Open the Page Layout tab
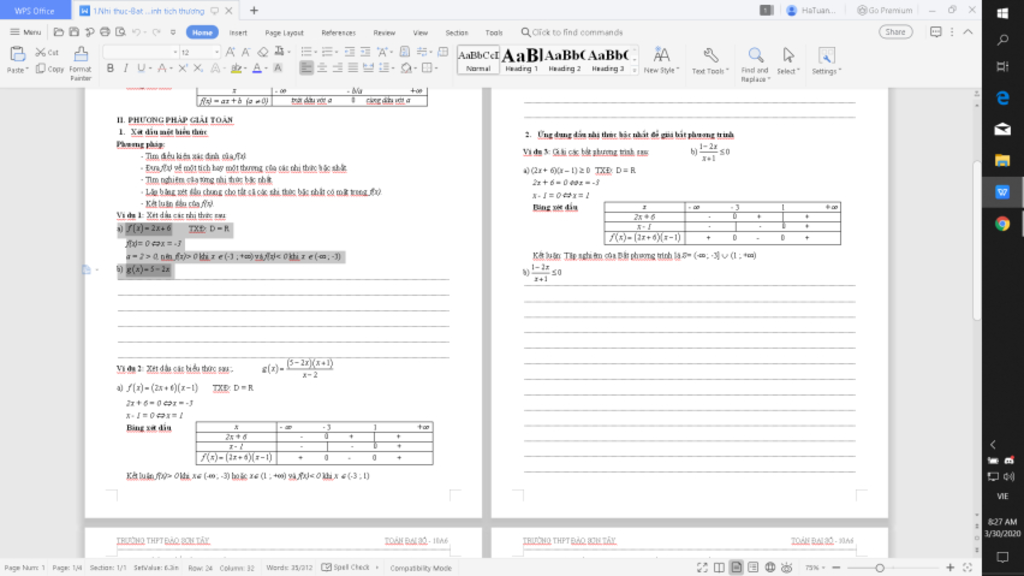Screen dimensions: 1024x576 284,33
